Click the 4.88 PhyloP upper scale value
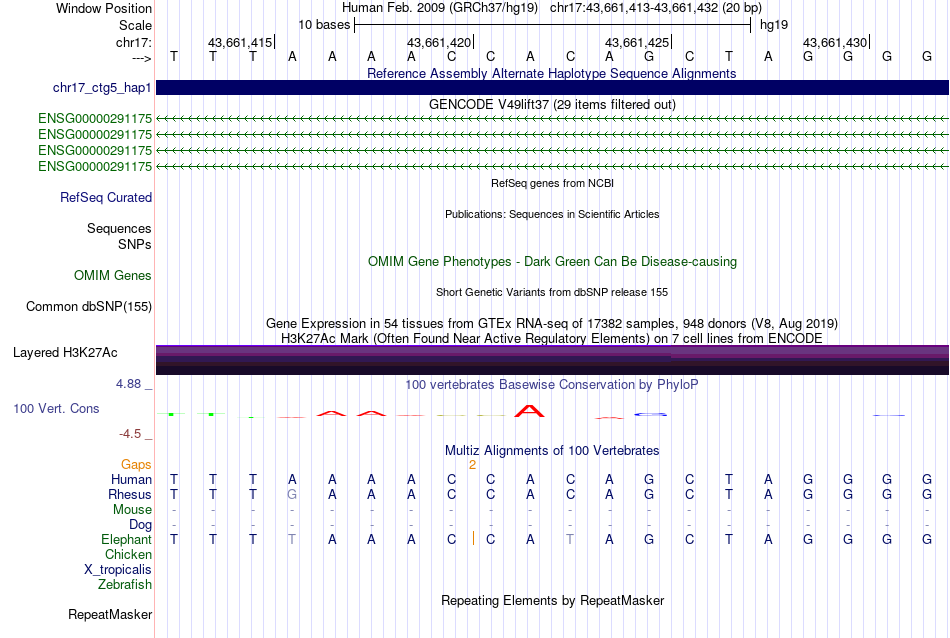The image size is (950, 638). pyautogui.click(x=128, y=384)
